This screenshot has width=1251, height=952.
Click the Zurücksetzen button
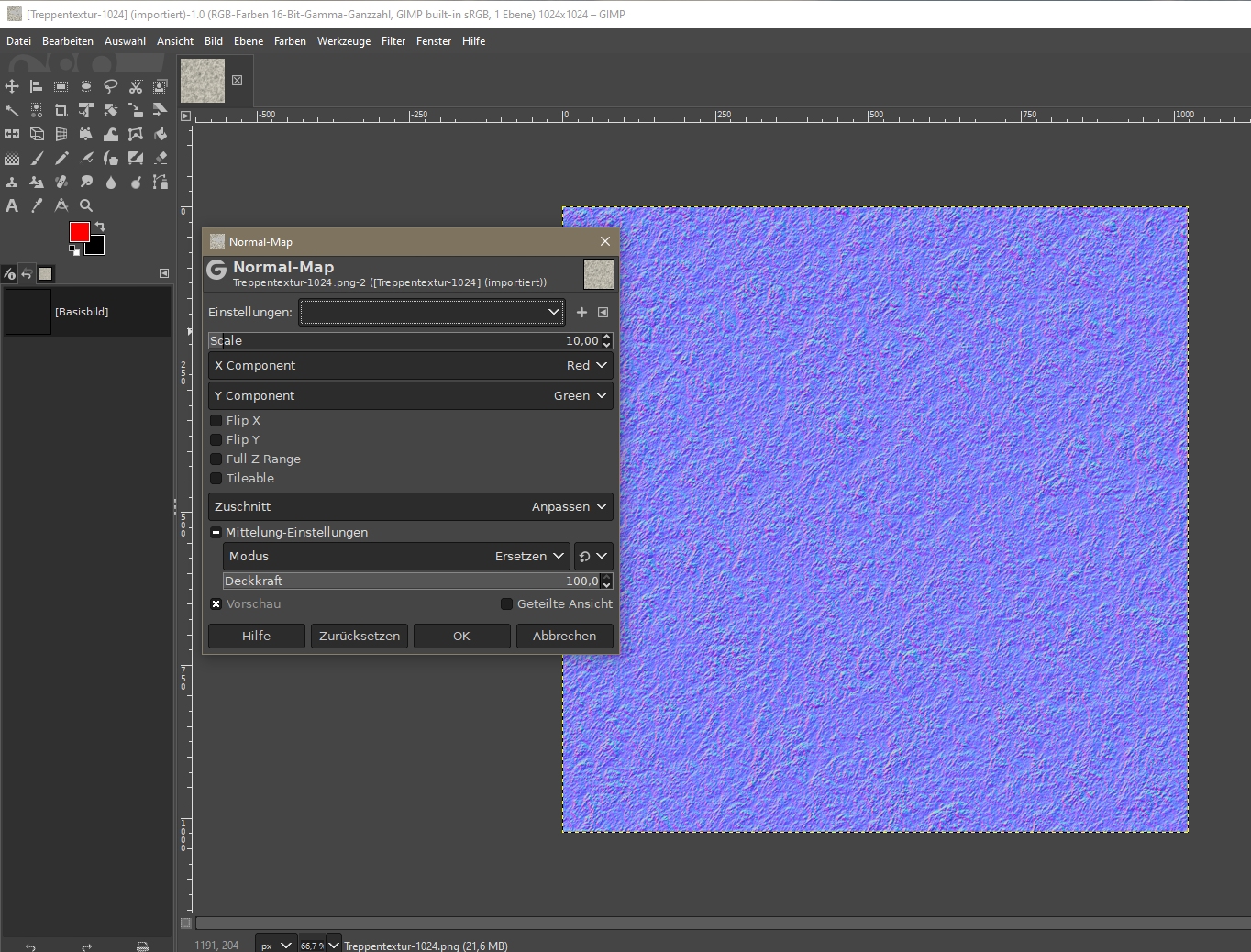(x=360, y=636)
